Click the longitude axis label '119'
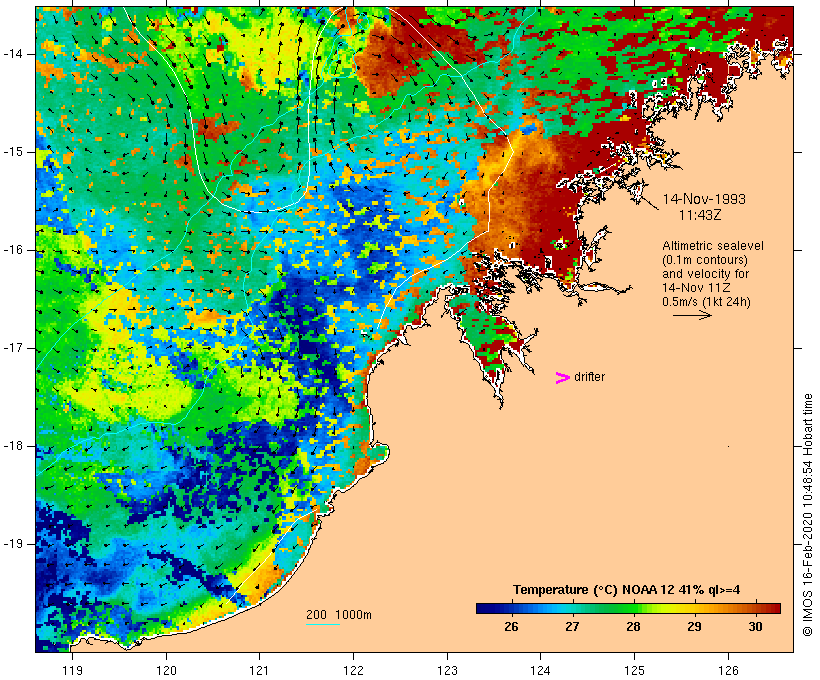Viewport: 820px width, 680px height. coord(72,671)
